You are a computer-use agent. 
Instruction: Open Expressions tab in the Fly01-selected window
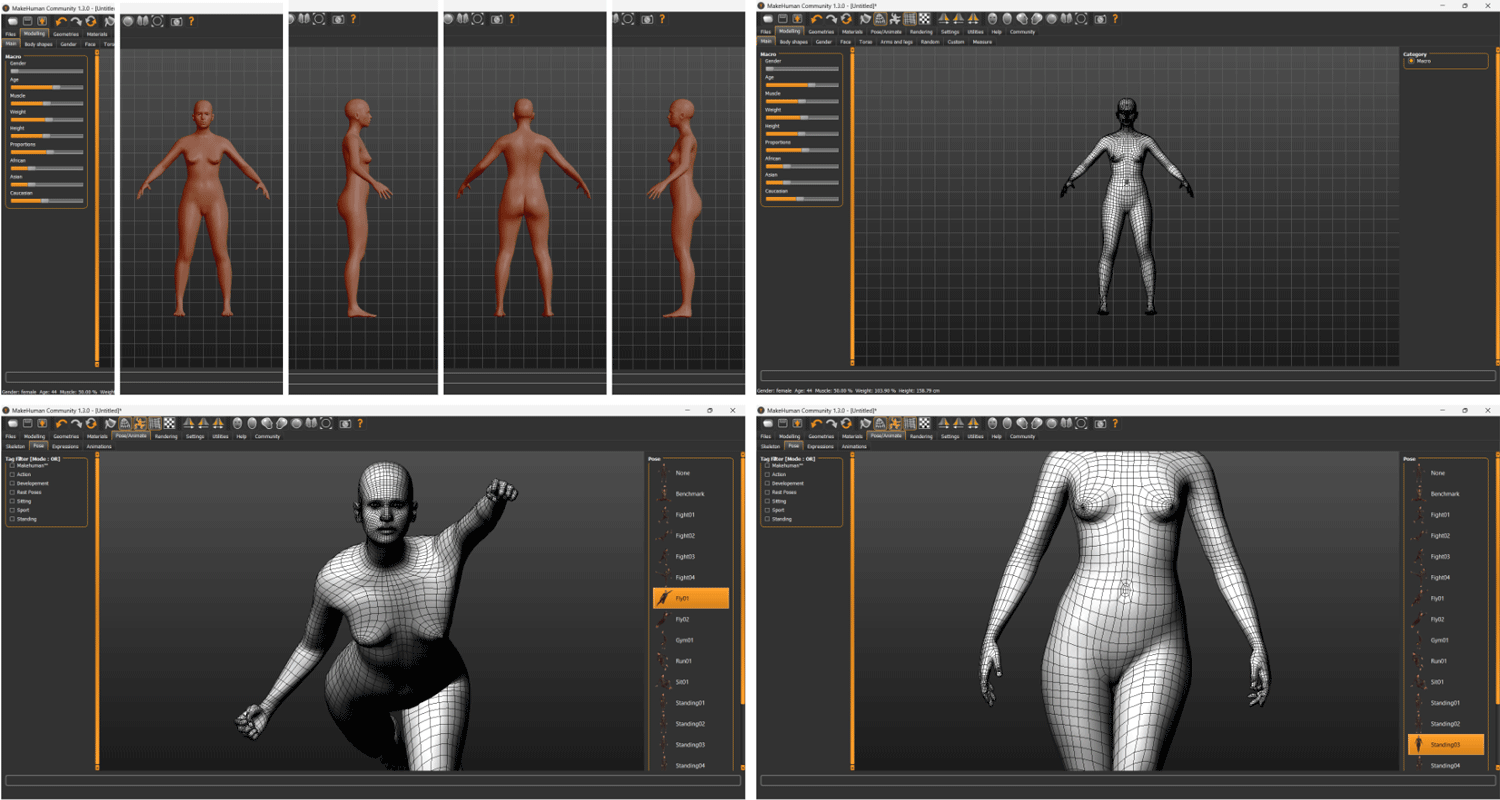point(65,446)
